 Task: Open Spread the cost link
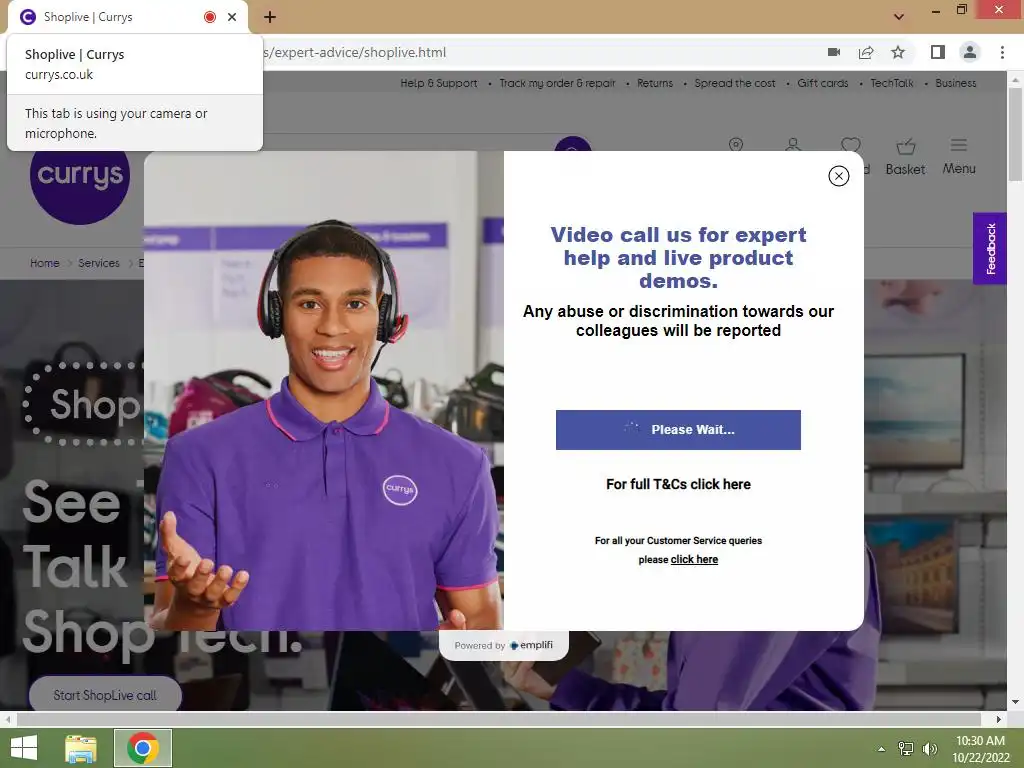(x=735, y=83)
